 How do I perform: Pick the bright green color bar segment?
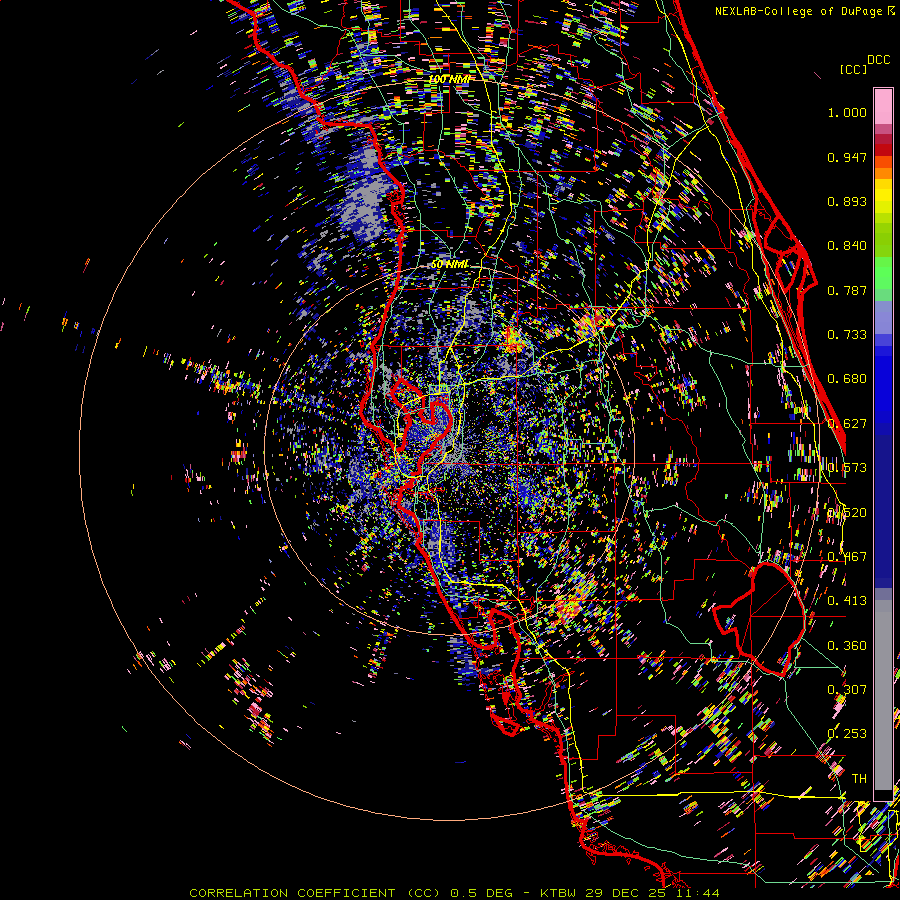[883, 273]
